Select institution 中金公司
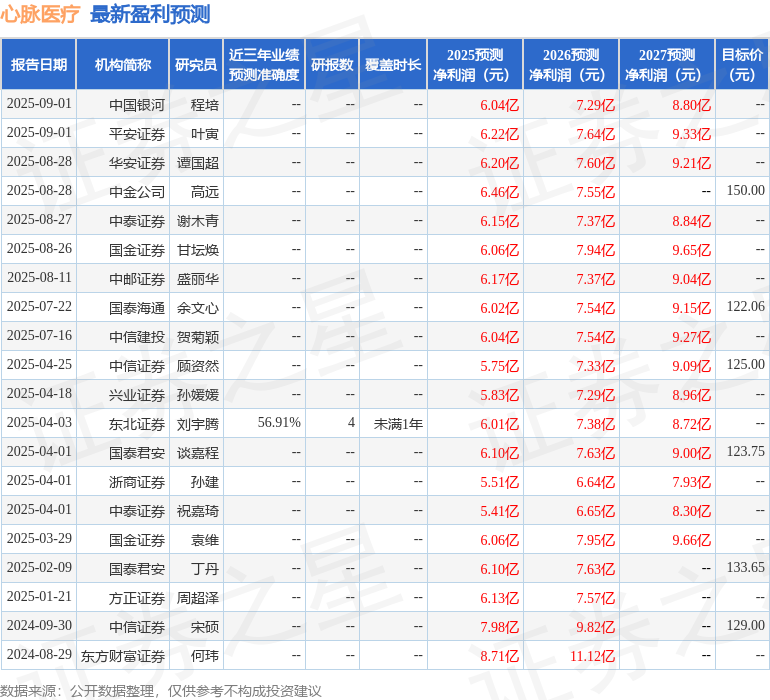The image size is (770, 700). 137,192
